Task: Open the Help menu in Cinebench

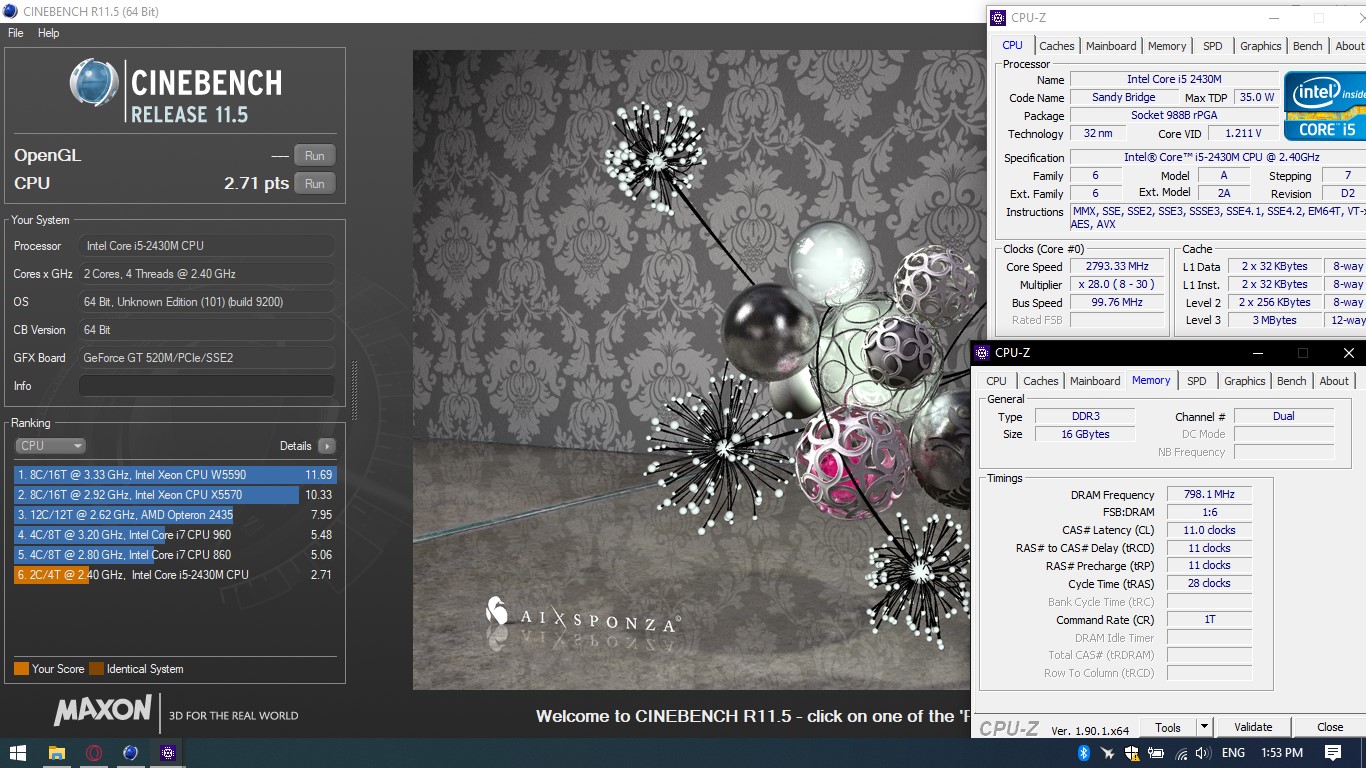Action: pos(49,33)
